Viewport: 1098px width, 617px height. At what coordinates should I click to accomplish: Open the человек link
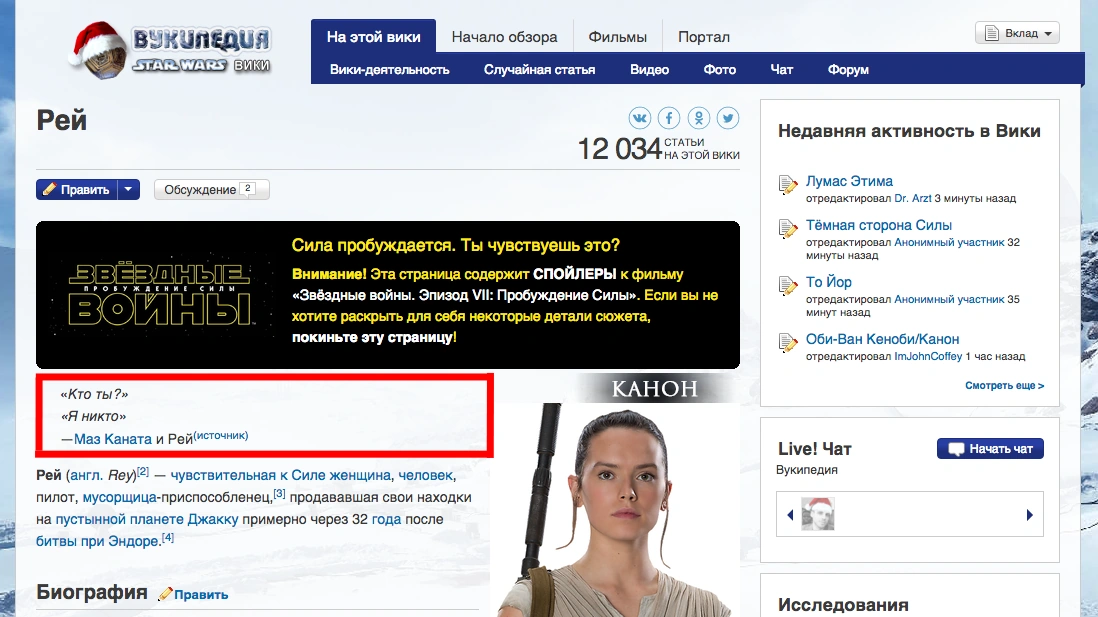point(425,475)
